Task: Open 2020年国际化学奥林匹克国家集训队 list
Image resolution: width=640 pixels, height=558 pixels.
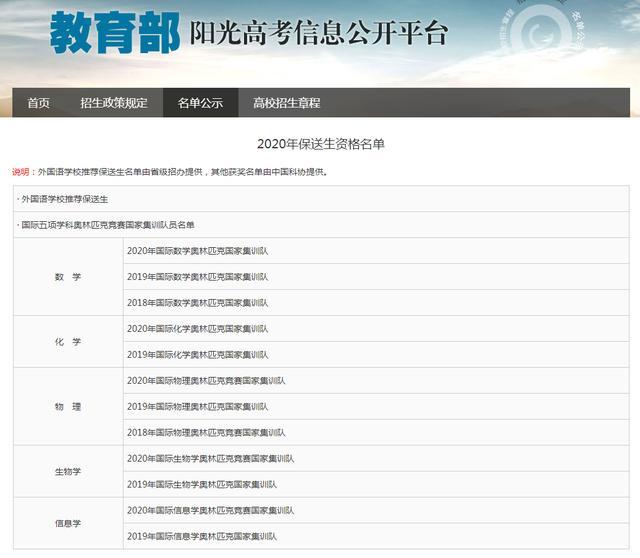Action: (198, 329)
